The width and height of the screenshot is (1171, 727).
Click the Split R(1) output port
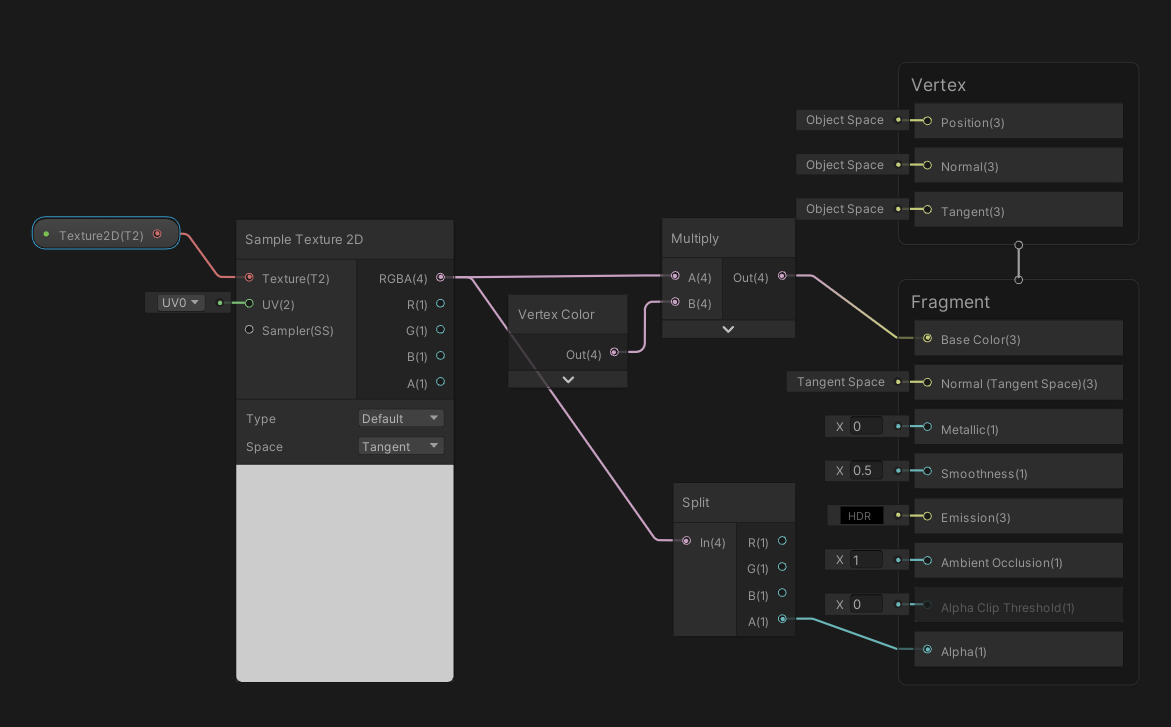click(782, 541)
